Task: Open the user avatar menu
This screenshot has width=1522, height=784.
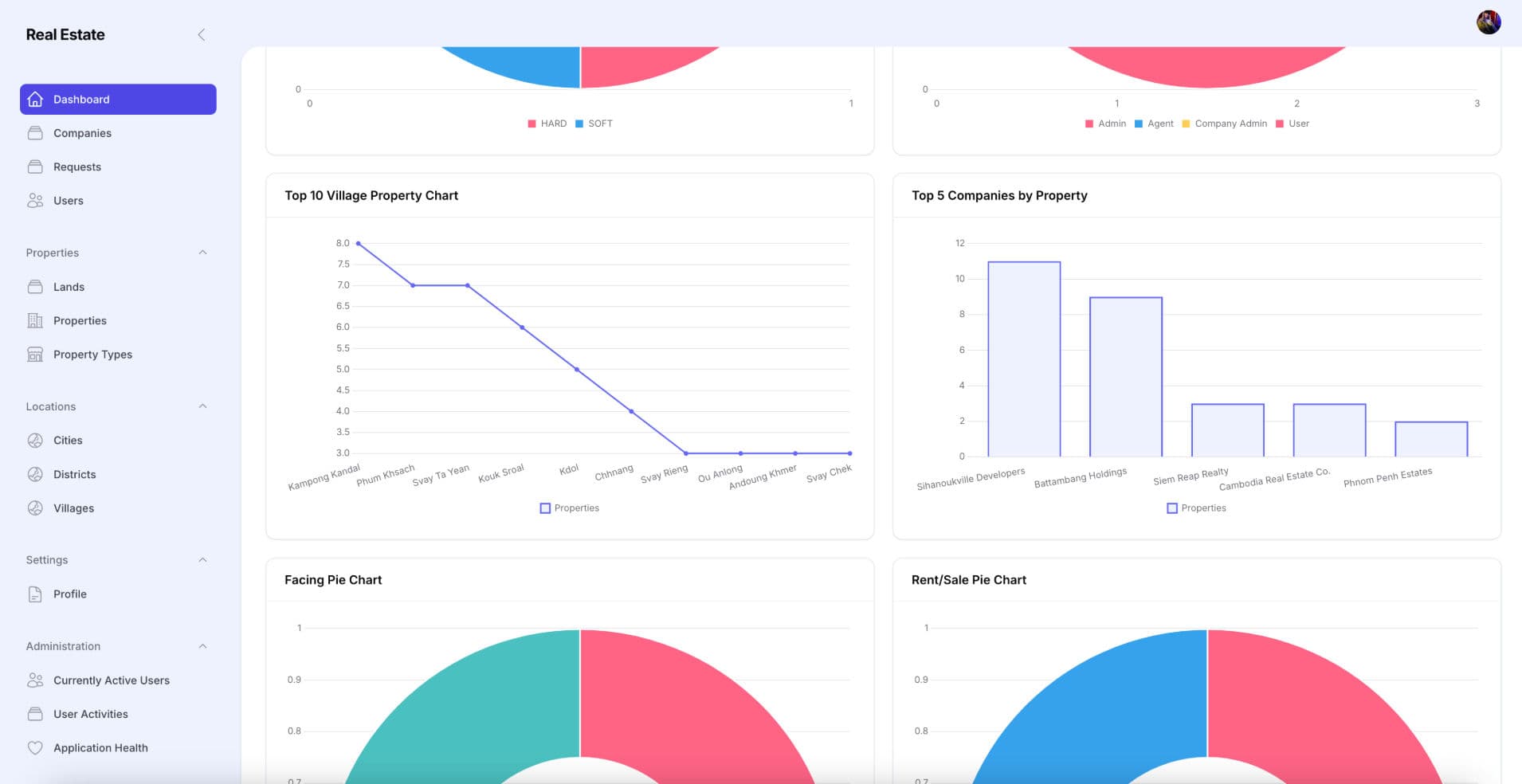Action: coord(1489,22)
